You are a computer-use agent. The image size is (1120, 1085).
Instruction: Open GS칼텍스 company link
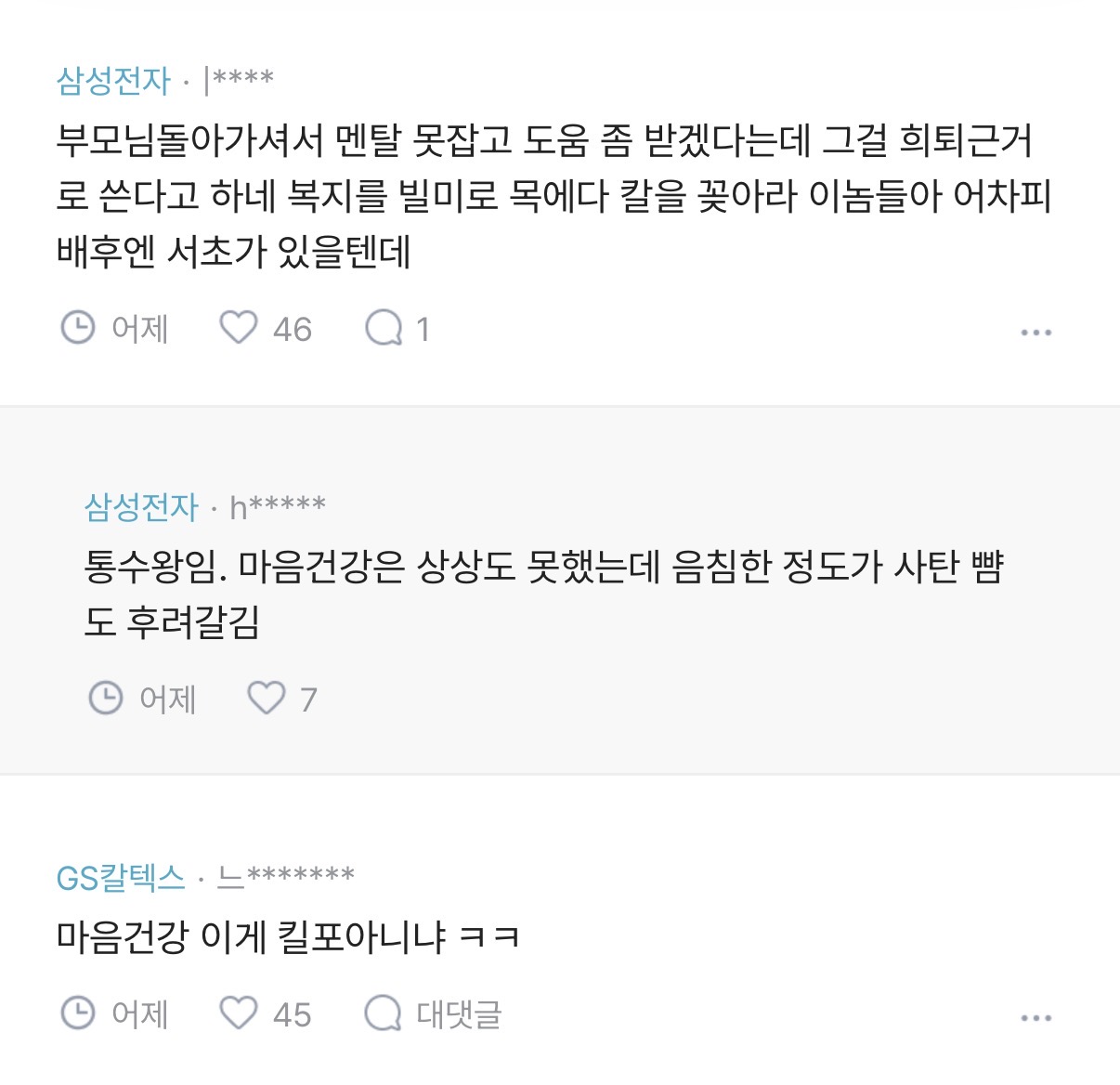pos(121,877)
